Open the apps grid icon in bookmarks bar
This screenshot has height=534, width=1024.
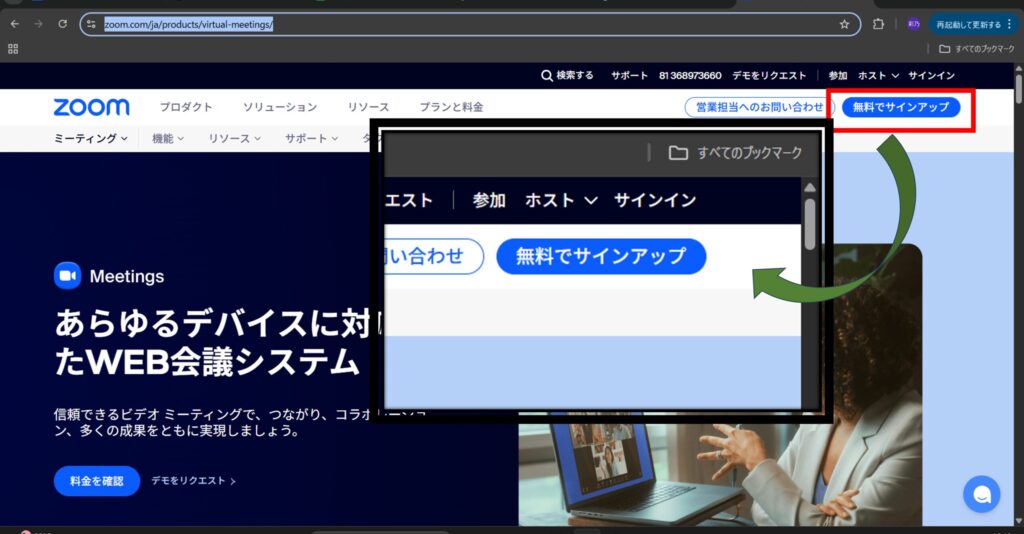coord(14,48)
